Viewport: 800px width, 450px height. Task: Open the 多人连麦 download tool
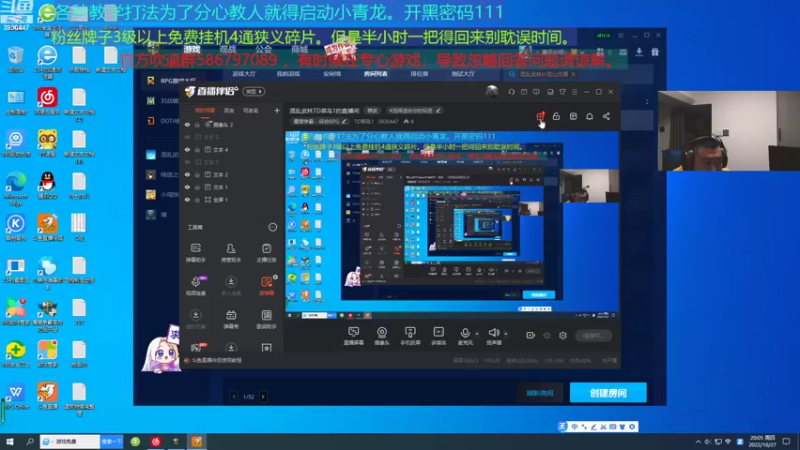231,286
